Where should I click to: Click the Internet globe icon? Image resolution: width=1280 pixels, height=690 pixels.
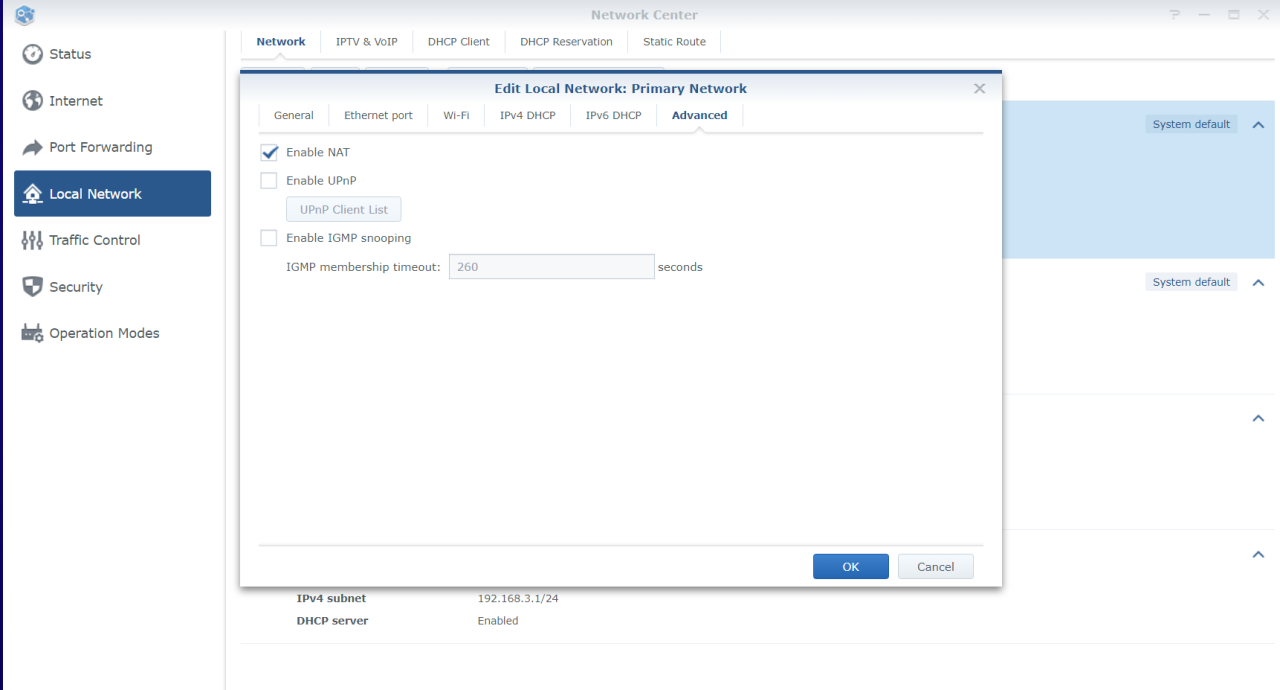tap(33, 101)
